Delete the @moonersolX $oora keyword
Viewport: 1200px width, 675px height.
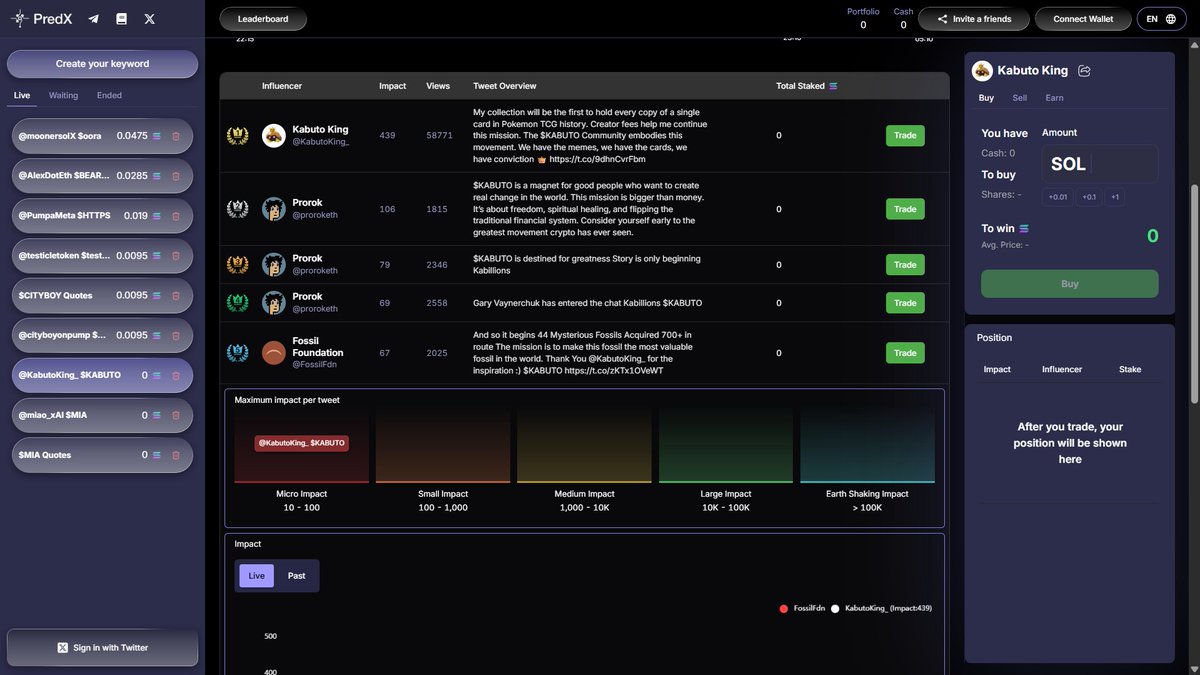pos(176,136)
